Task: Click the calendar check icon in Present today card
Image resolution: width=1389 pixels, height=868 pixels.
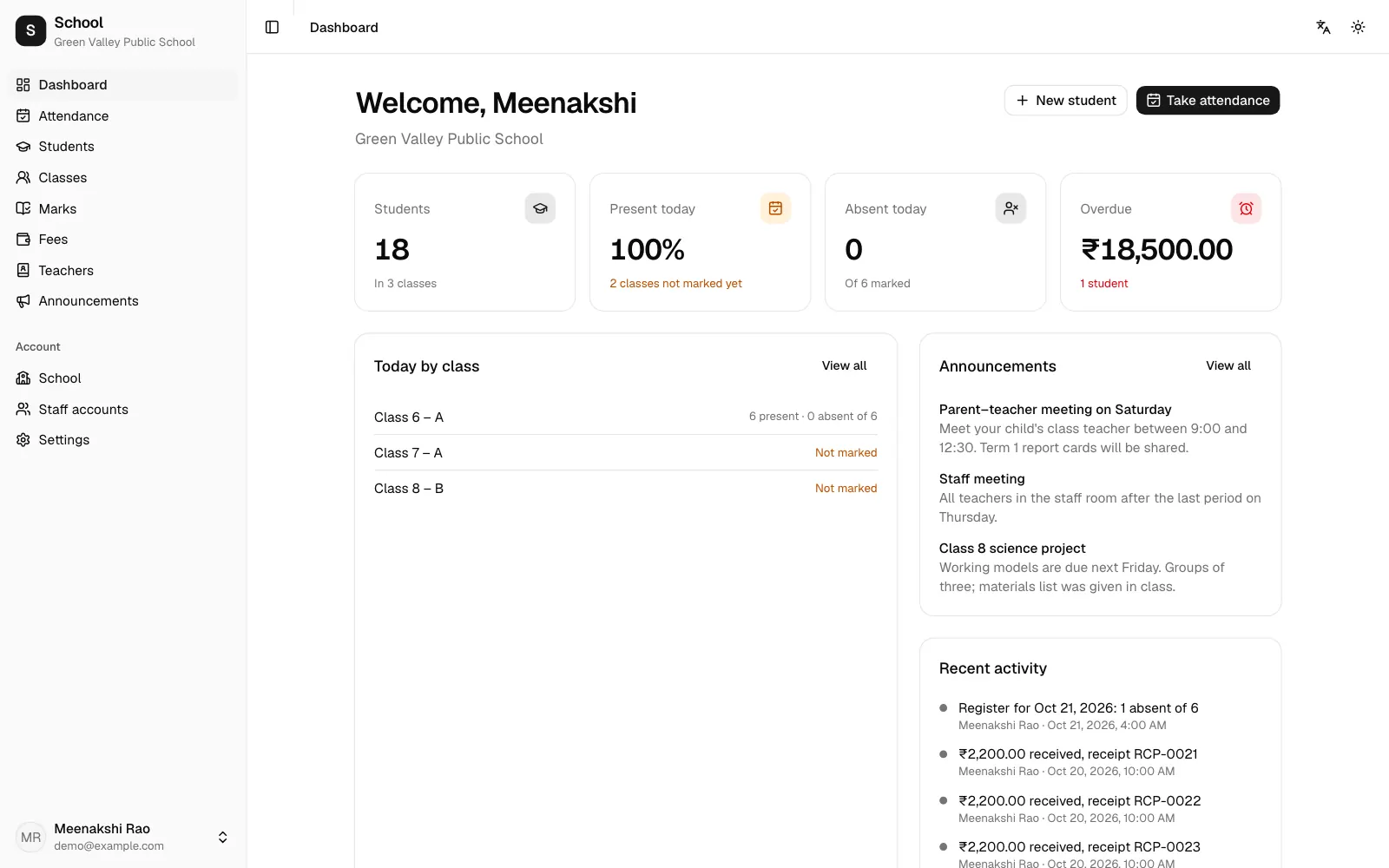Action: point(775,208)
